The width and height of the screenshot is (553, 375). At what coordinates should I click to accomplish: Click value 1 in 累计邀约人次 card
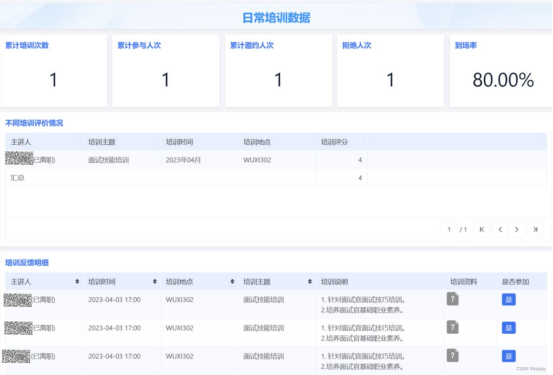pyautogui.click(x=278, y=80)
